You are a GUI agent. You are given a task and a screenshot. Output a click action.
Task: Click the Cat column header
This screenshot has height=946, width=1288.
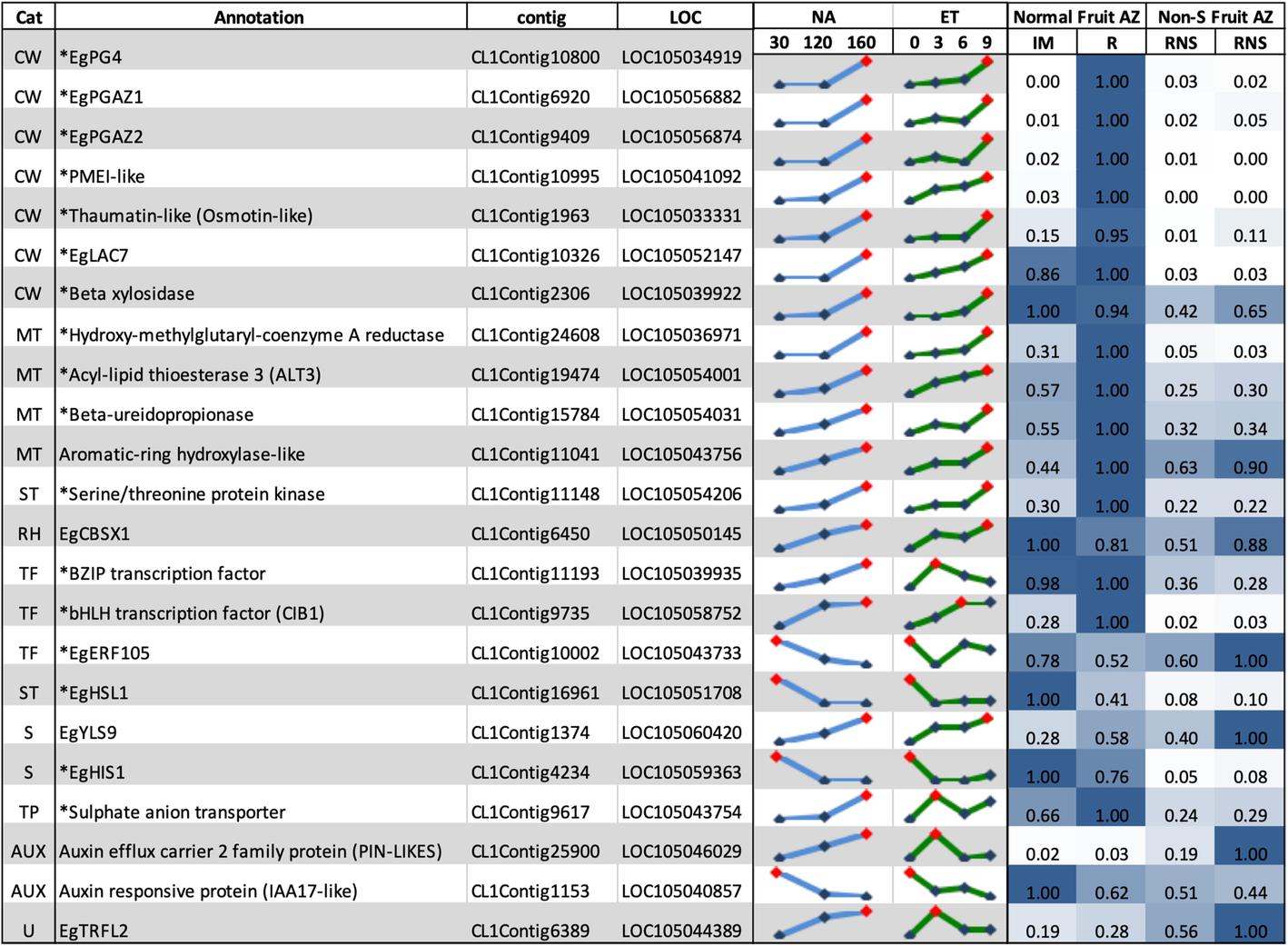coord(28,16)
